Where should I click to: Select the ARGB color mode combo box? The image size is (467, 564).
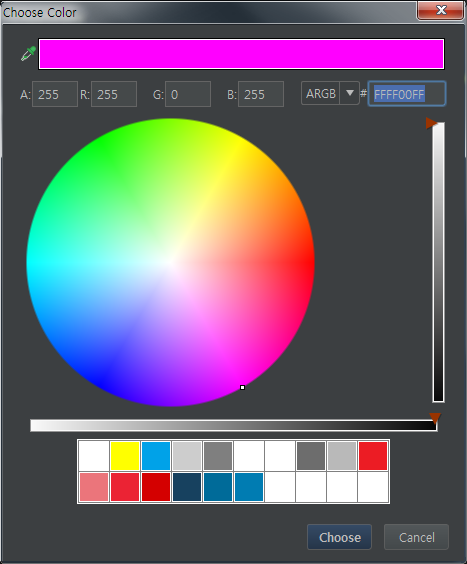coord(330,93)
